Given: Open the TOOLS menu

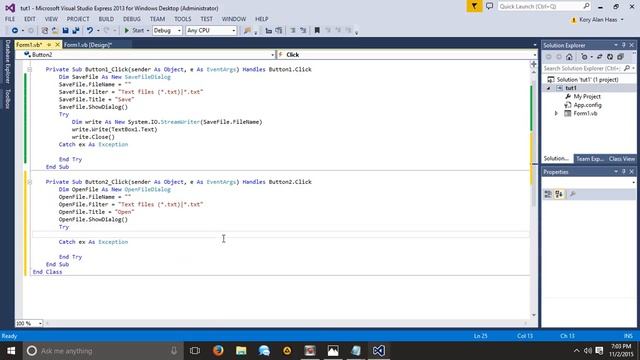Looking at the screenshot, I should 182,19.
